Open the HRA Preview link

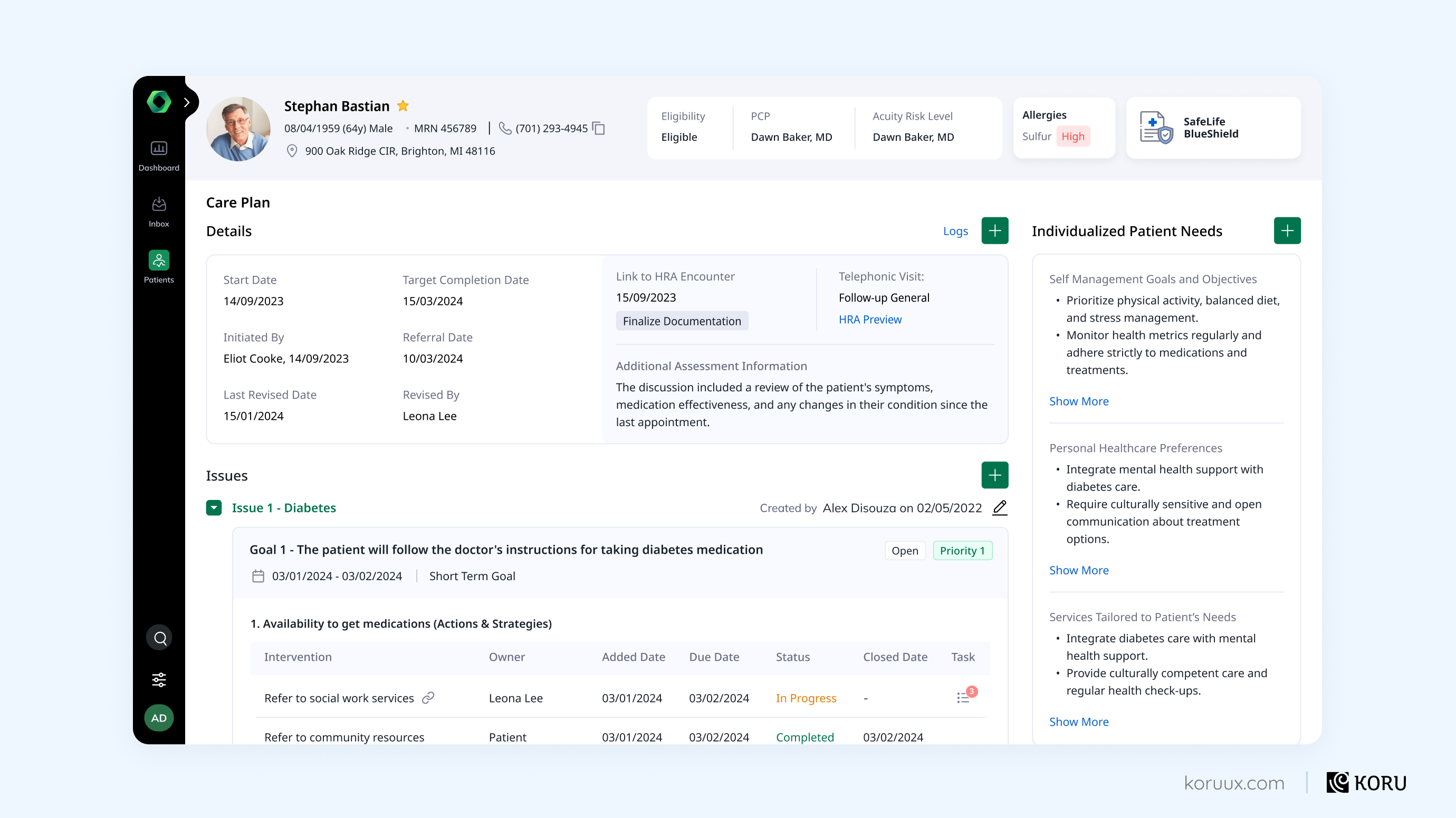pyautogui.click(x=870, y=320)
